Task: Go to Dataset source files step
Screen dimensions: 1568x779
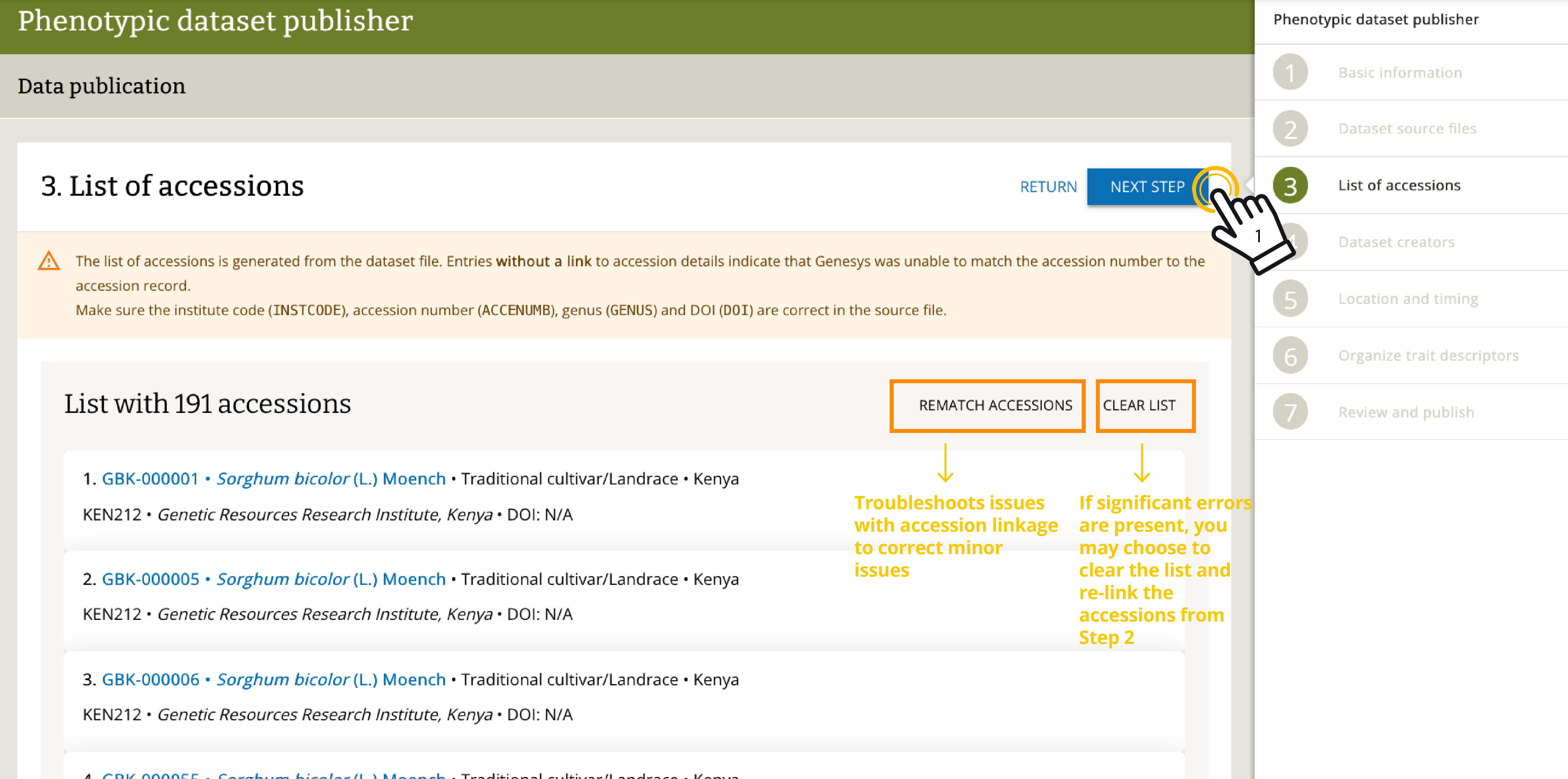Action: point(1407,129)
